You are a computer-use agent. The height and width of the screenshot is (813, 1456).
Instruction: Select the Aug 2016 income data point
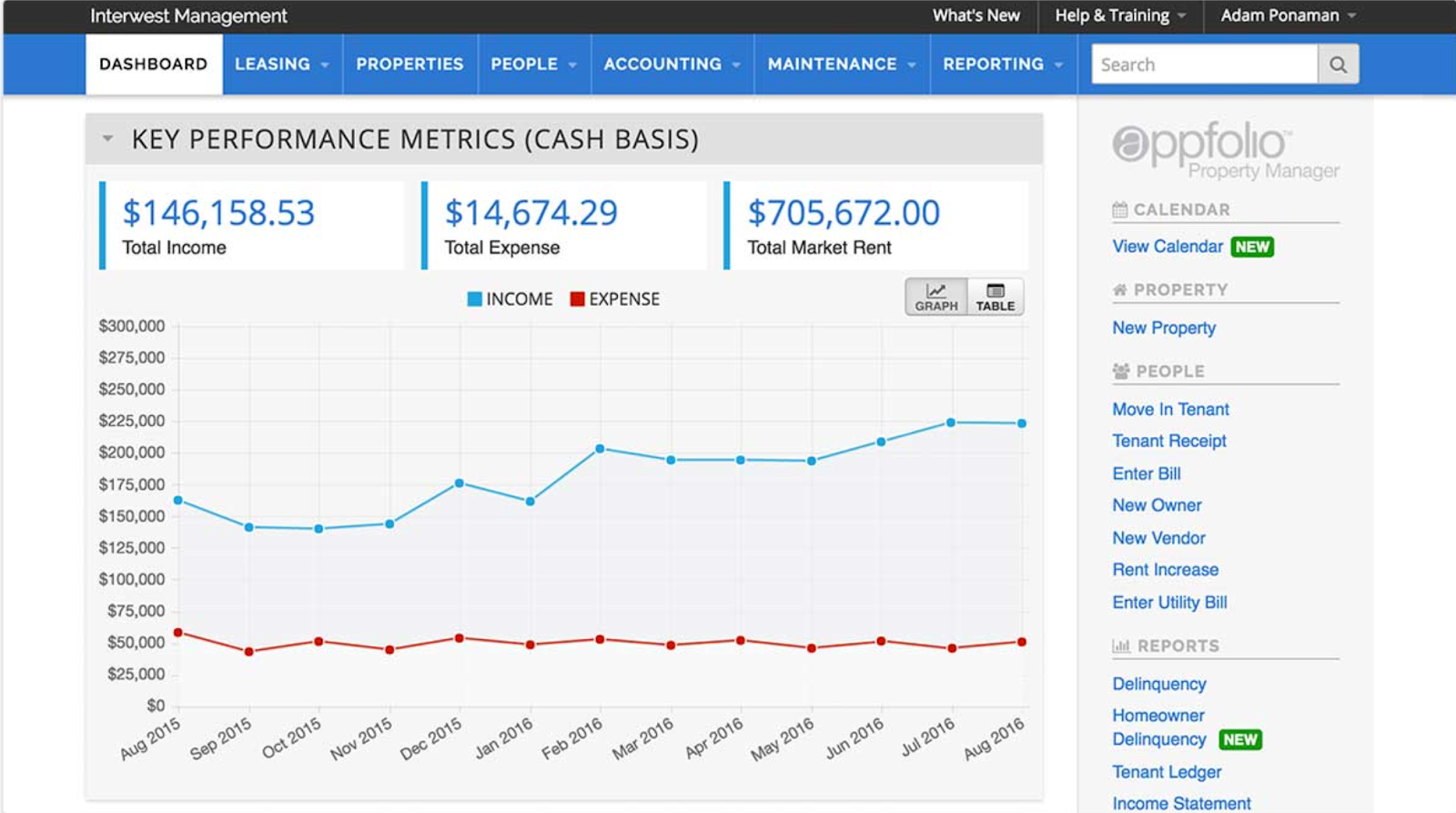pyautogui.click(x=1022, y=423)
